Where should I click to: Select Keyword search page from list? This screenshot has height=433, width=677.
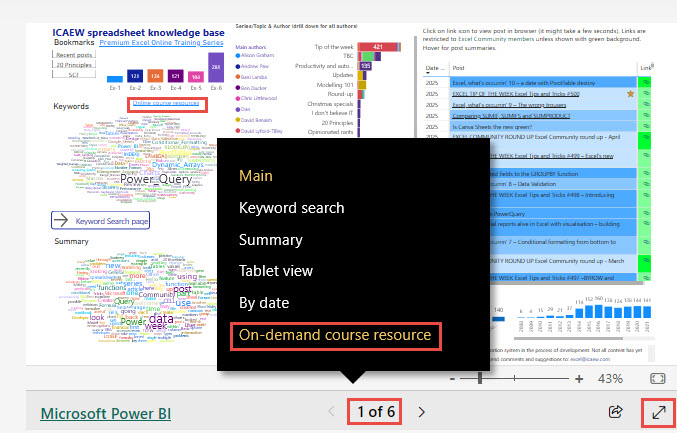pos(291,208)
